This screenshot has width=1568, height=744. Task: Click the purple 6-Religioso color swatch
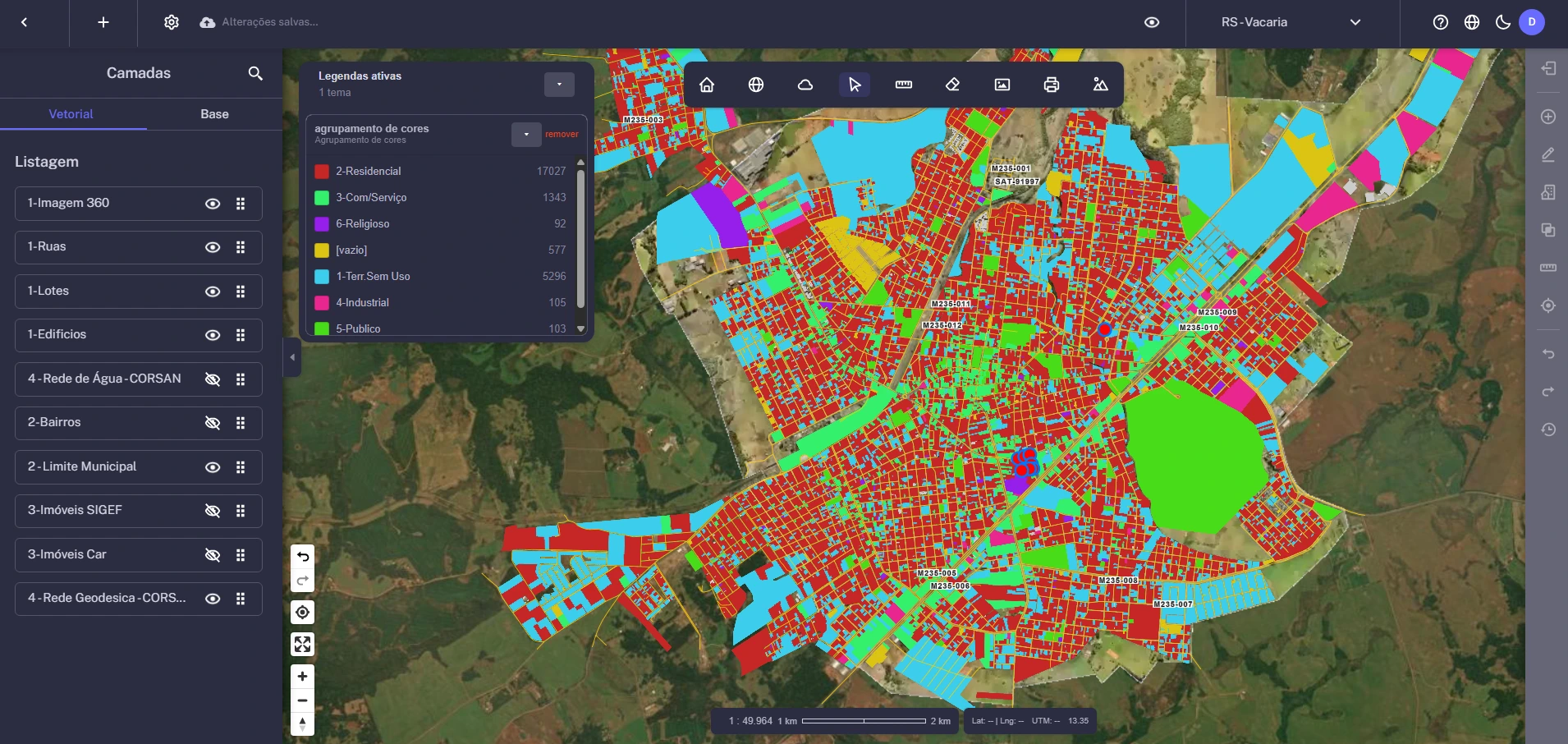tap(322, 224)
